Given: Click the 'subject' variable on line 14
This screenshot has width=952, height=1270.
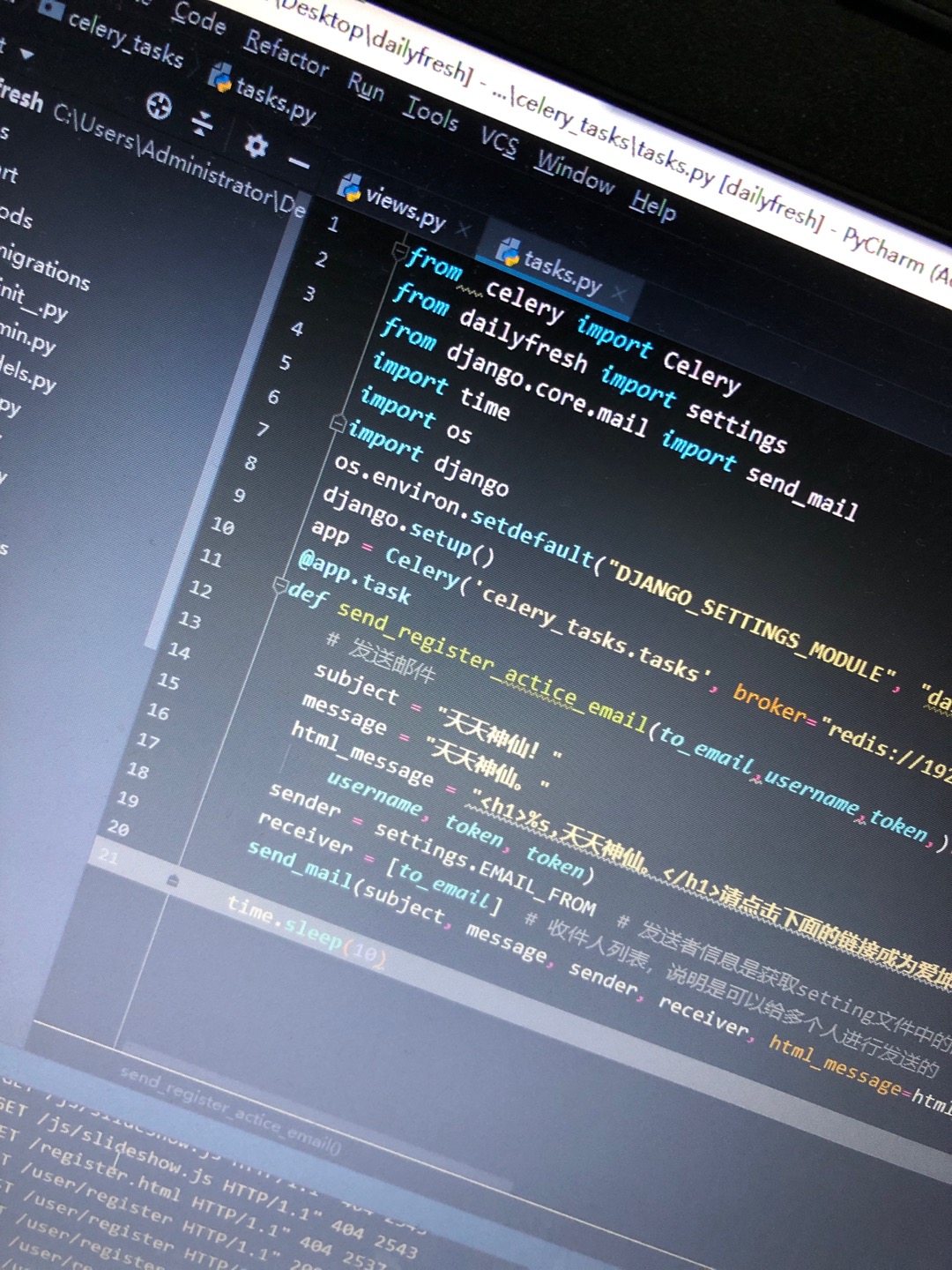Looking at the screenshot, I should (356, 683).
